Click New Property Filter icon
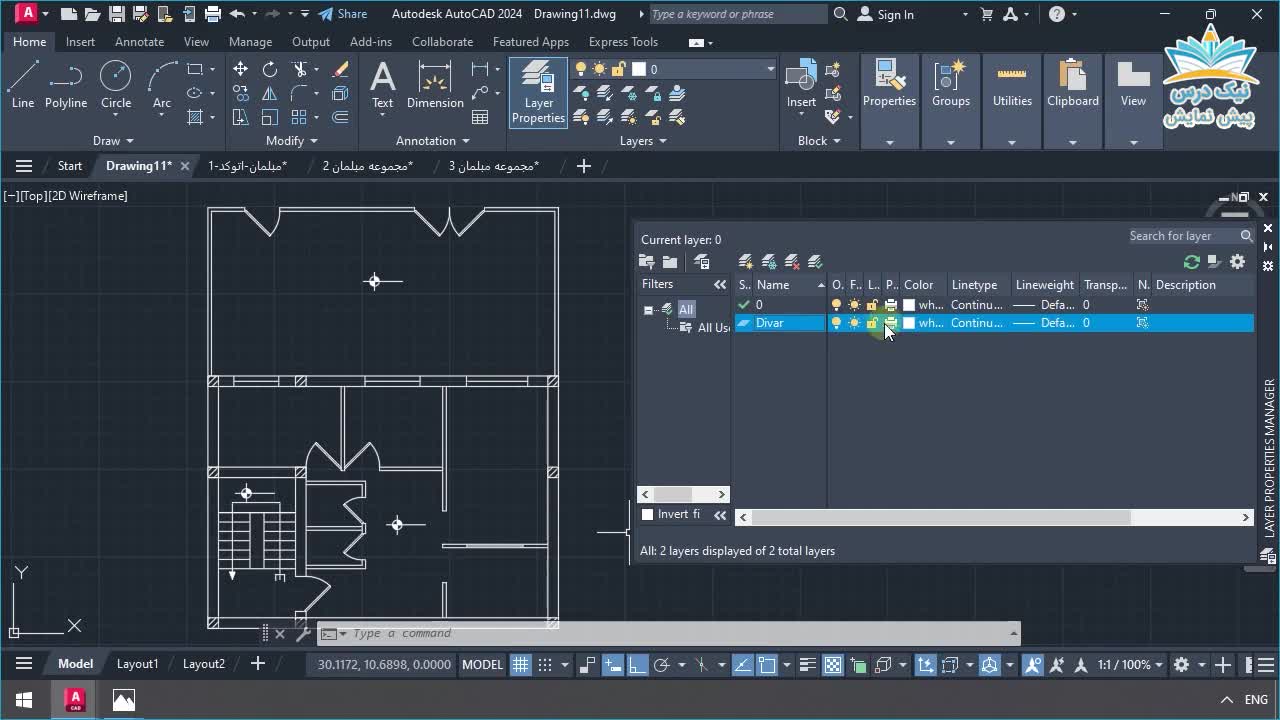The height and width of the screenshot is (720, 1280). coord(647,262)
